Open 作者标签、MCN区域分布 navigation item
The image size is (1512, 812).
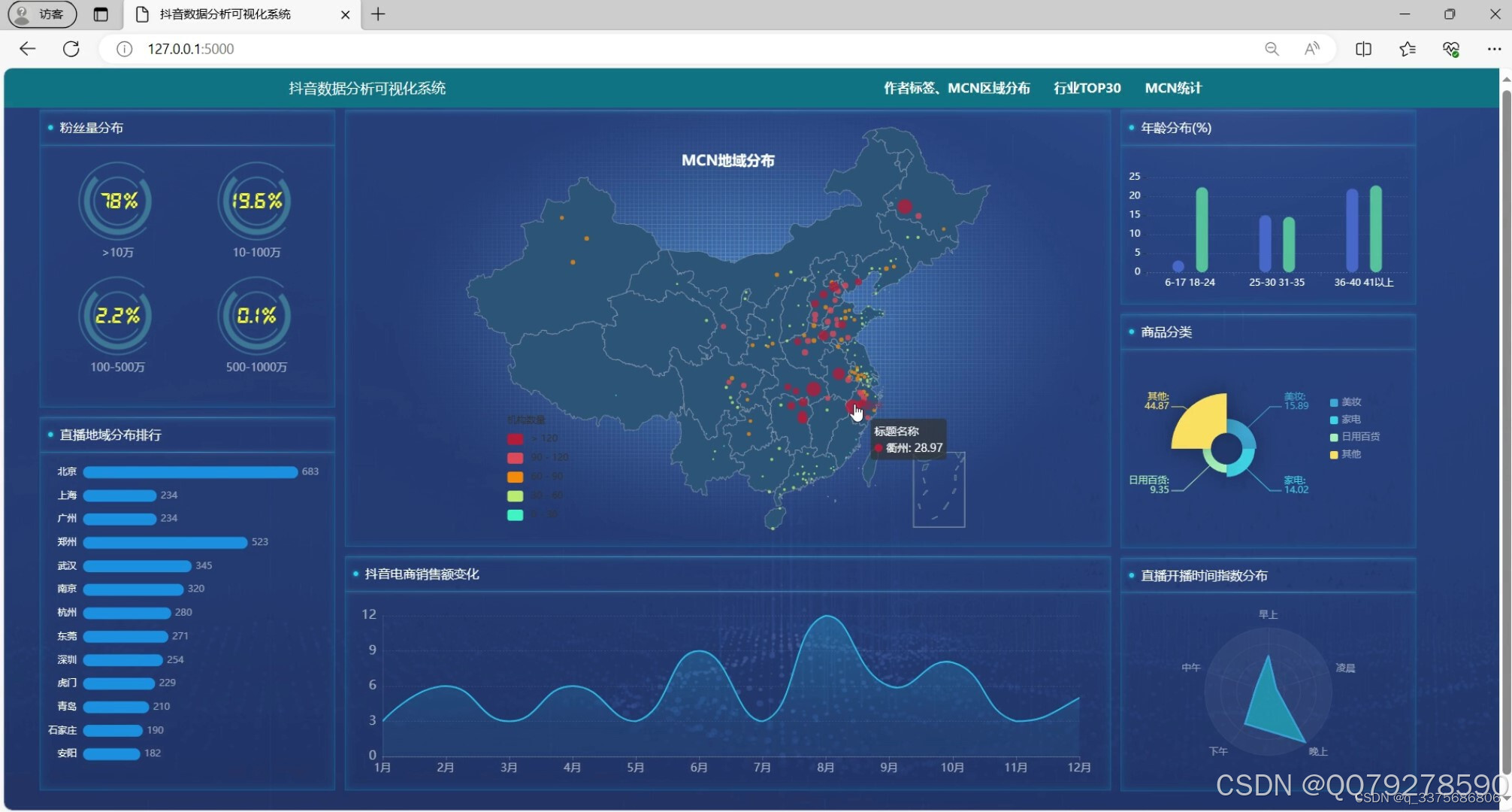click(956, 88)
